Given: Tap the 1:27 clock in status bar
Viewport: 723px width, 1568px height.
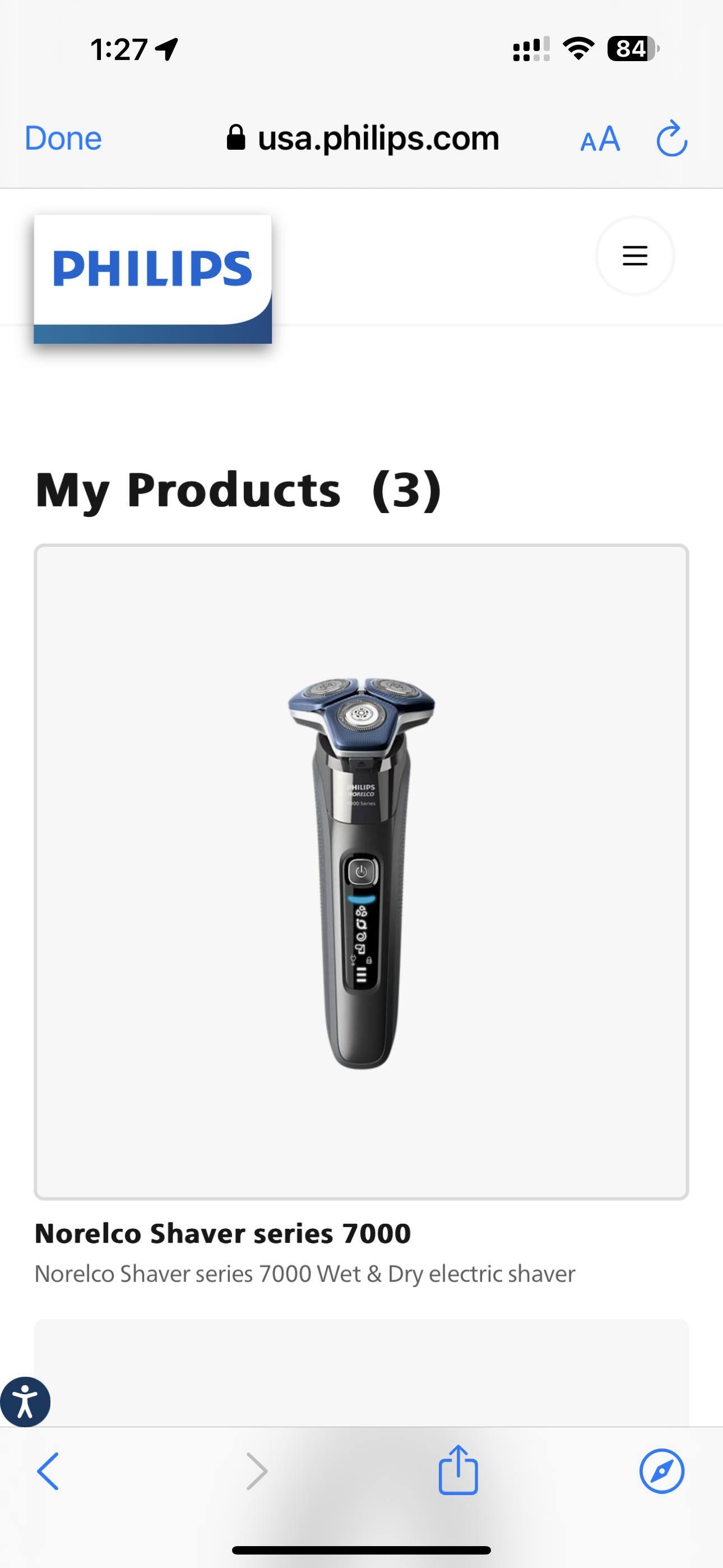Looking at the screenshot, I should (x=119, y=49).
